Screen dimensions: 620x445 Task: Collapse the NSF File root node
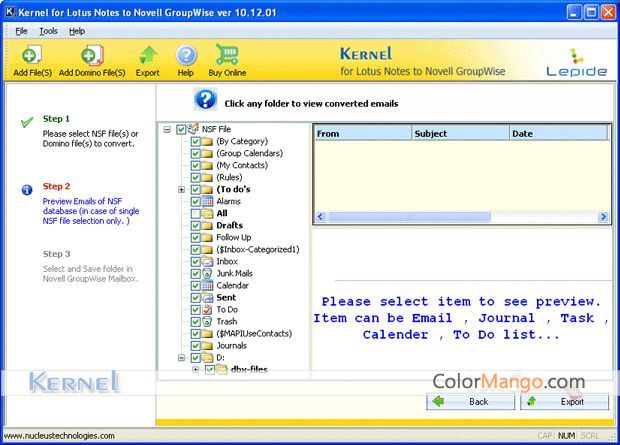tap(167, 129)
